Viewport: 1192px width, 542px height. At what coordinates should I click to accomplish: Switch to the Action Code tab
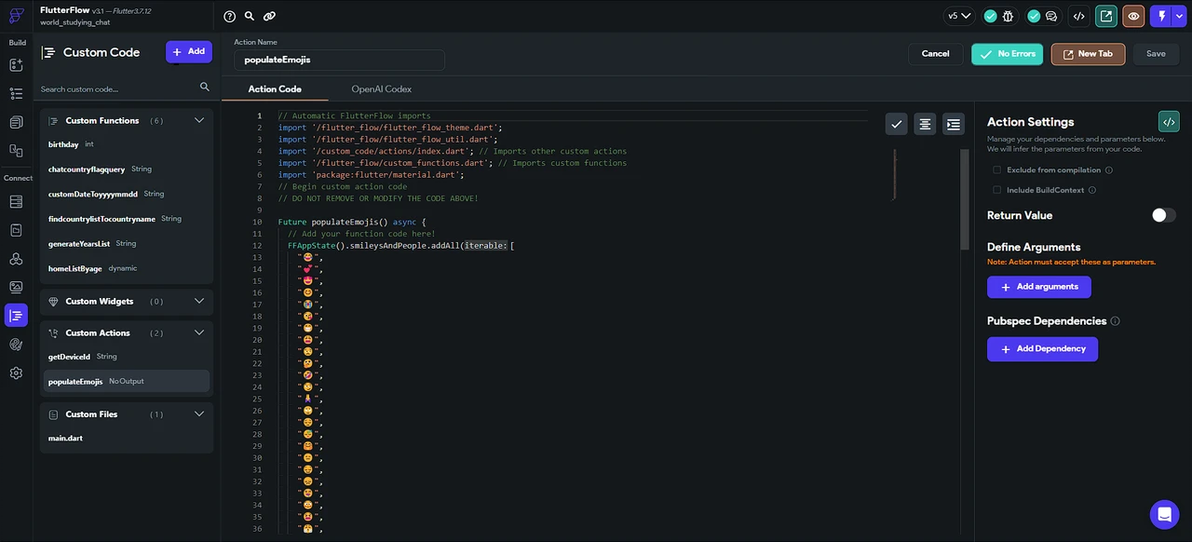click(274, 89)
